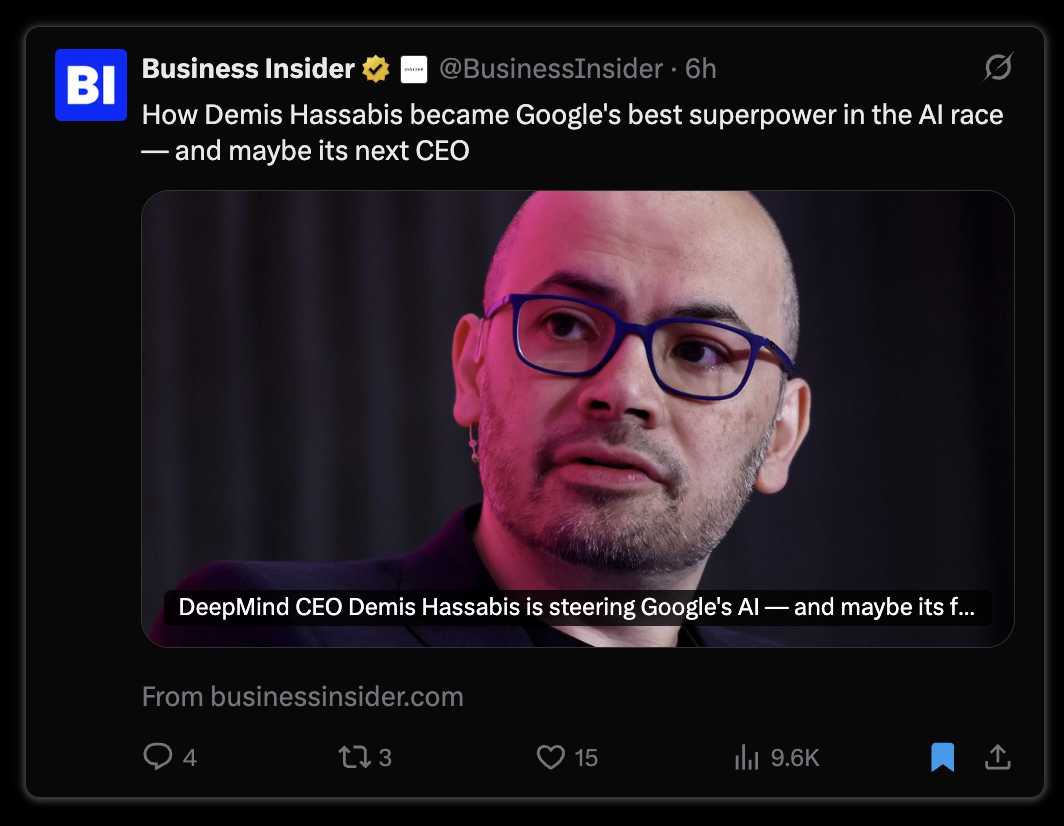Image resolution: width=1064 pixels, height=826 pixels.
Task: Click the tweet text about Google's AI race
Action: (572, 132)
